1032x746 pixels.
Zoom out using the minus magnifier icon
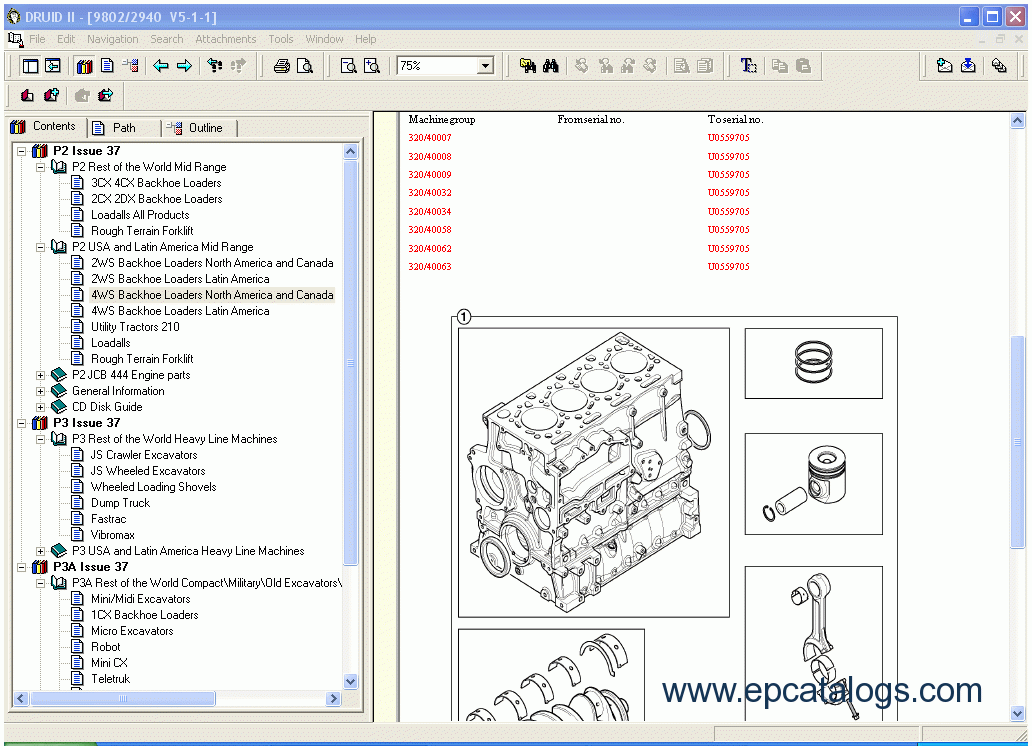click(x=349, y=66)
